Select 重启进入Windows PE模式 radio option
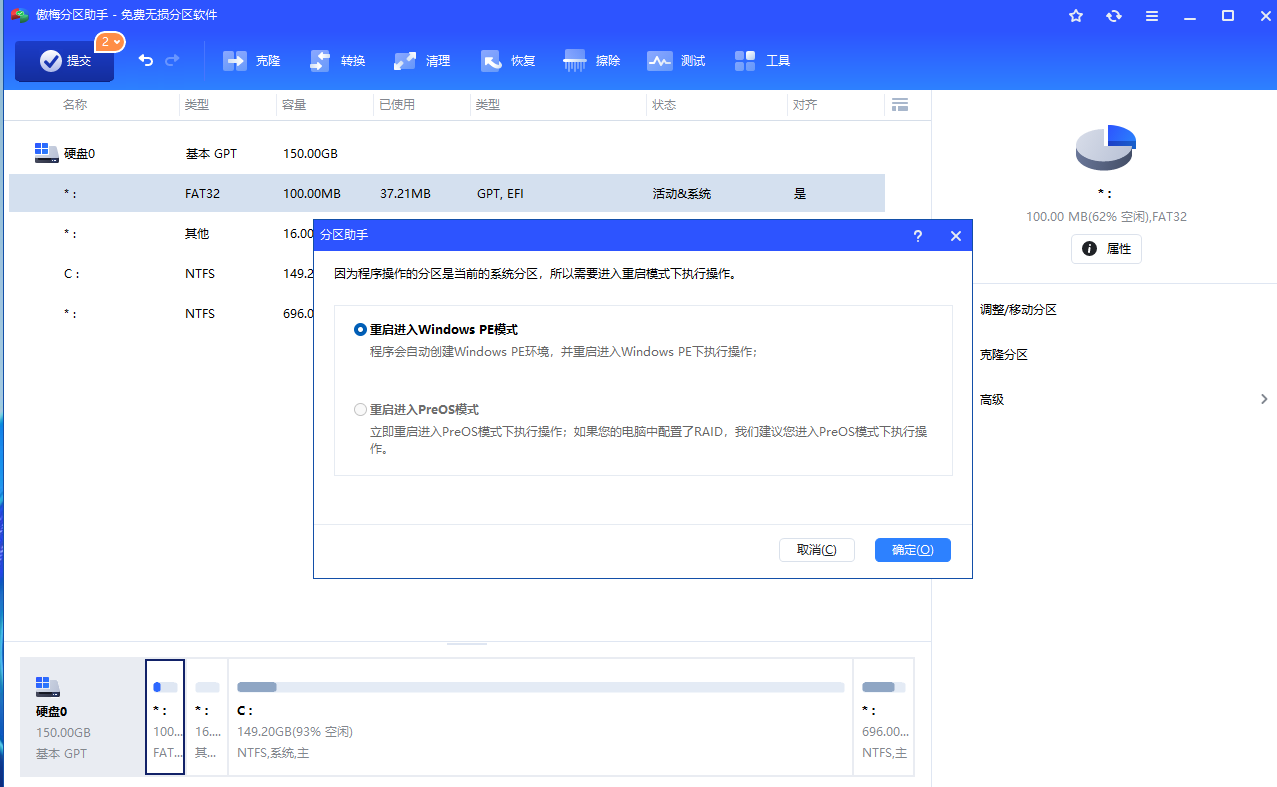Viewport: 1277px width, 787px height. [x=361, y=329]
